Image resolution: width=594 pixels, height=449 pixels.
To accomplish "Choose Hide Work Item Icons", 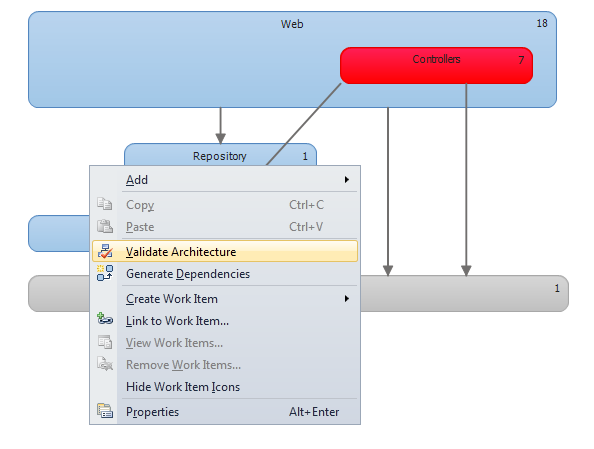I will pos(225,386).
